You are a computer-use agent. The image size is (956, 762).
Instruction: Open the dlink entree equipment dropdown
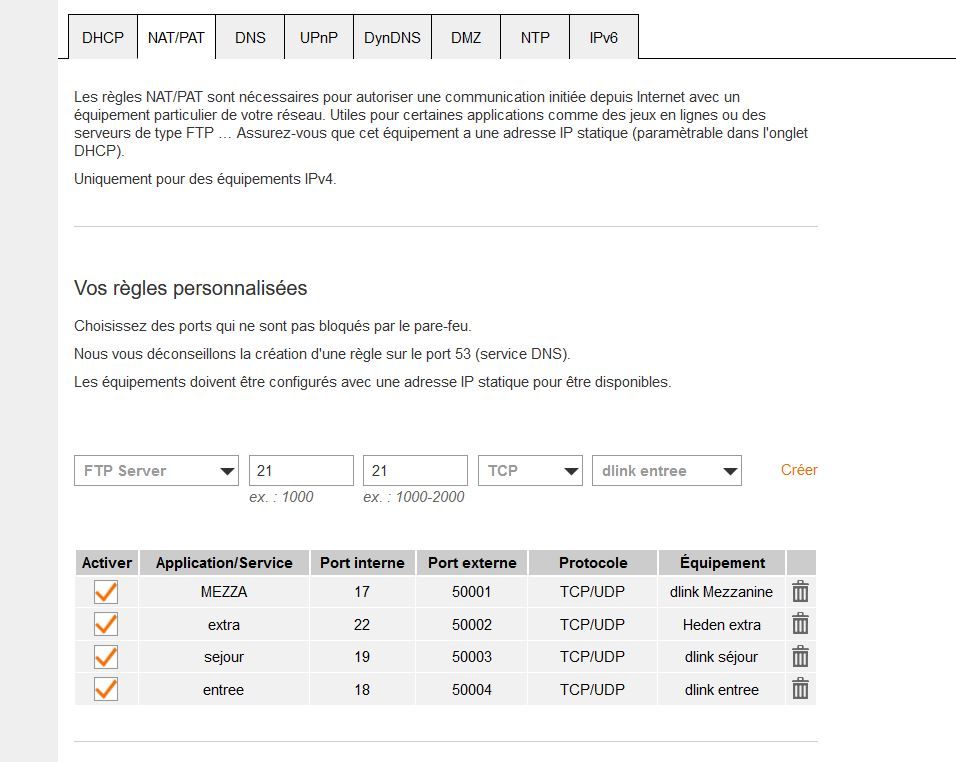click(666, 471)
